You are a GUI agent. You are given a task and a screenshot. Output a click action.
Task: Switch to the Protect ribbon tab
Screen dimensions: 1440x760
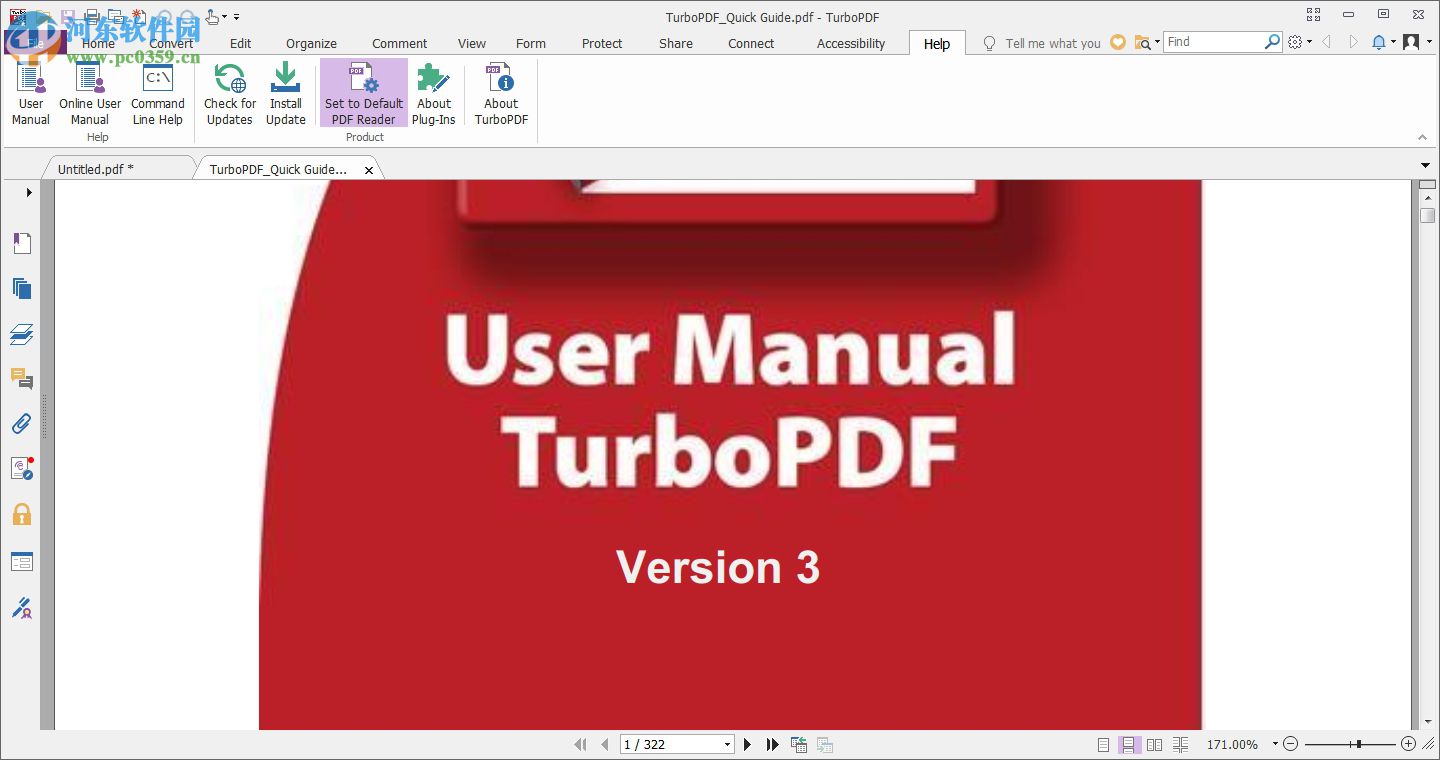601,43
